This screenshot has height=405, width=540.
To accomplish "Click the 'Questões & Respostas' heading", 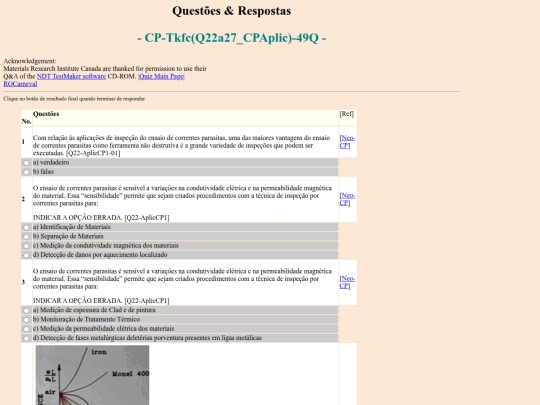I will 231,11.
